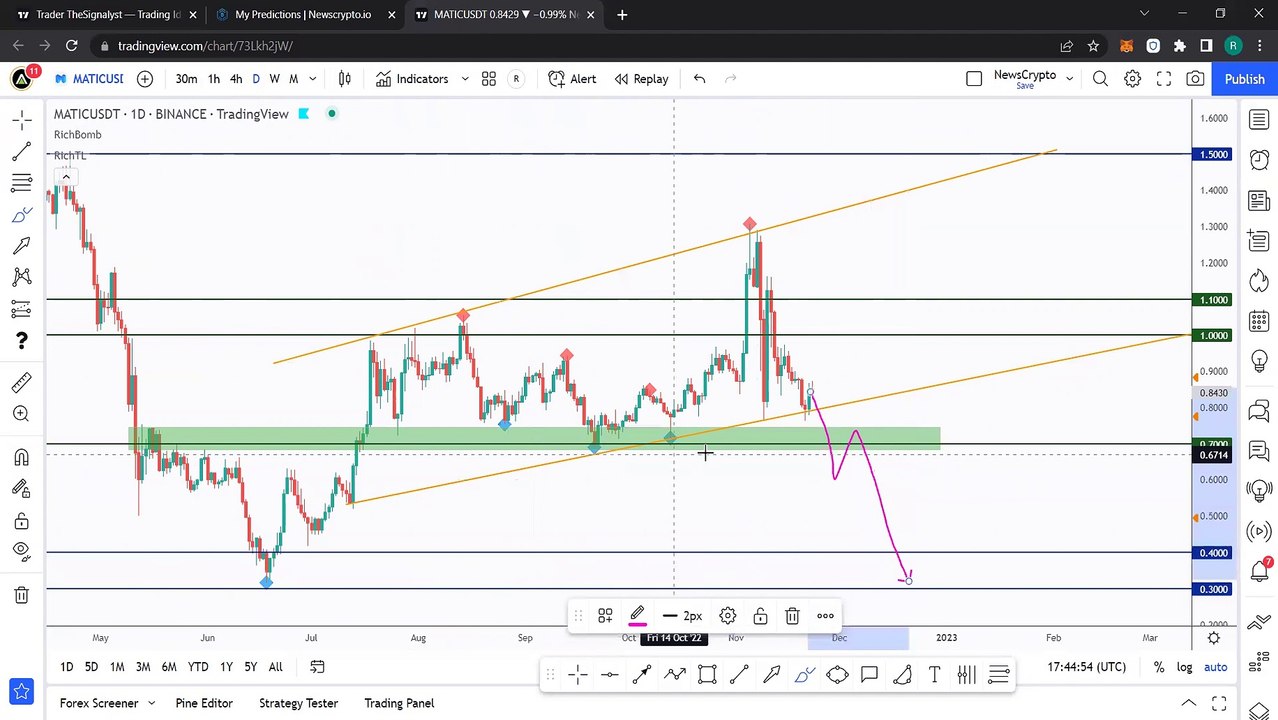Take a chart snapshot with camera icon

coord(1195,79)
